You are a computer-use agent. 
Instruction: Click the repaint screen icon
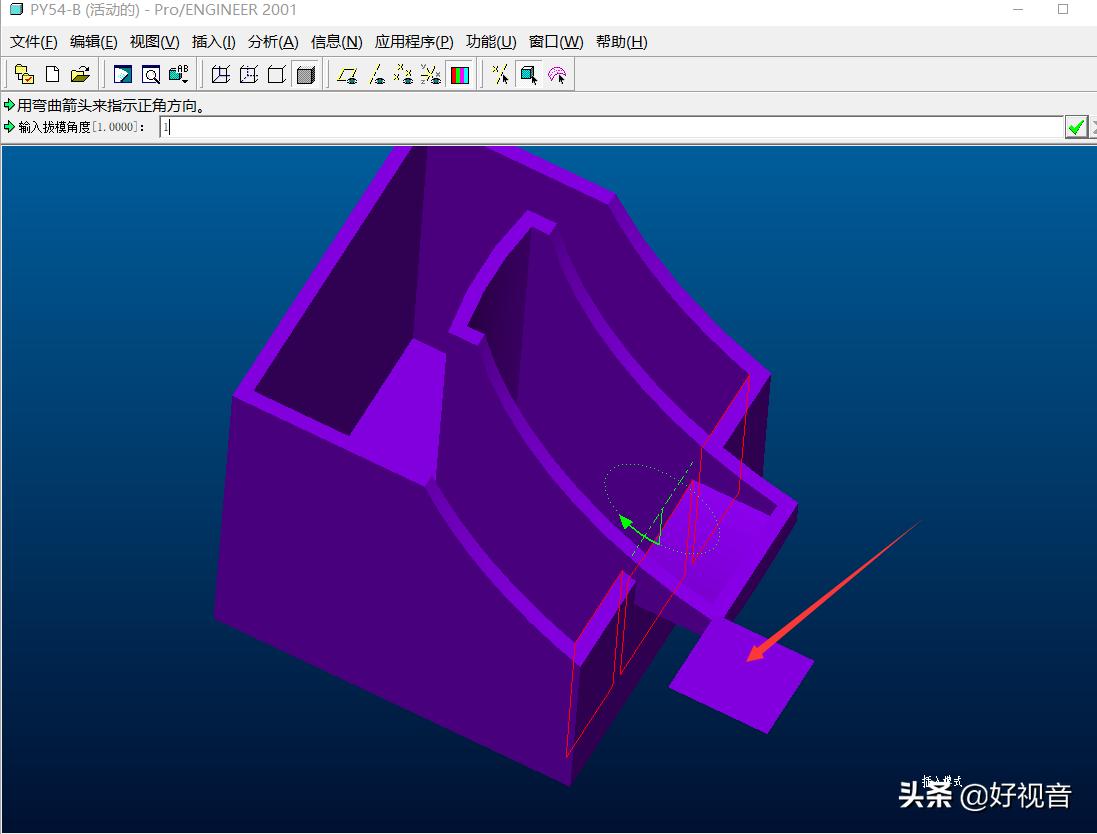click(x=123, y=75)
